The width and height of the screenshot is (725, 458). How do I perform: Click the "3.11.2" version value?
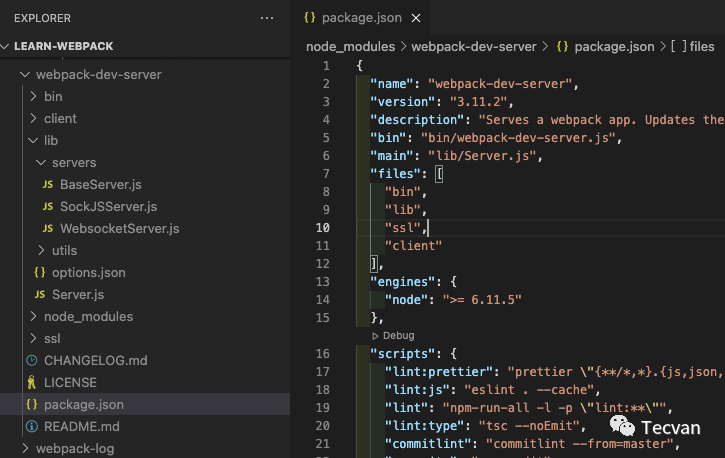click(x=478, y=102)
